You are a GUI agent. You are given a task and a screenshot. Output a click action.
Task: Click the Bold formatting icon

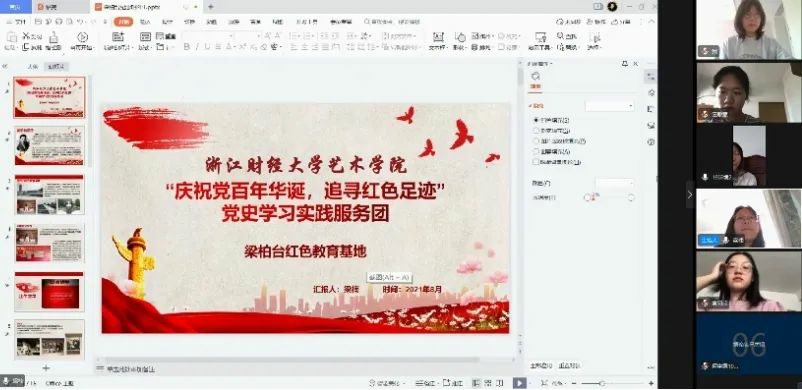(x=186, y=47)
